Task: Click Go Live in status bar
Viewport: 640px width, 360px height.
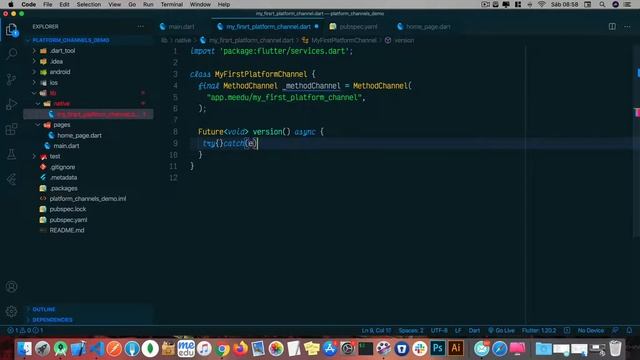Action: [501, 330]
